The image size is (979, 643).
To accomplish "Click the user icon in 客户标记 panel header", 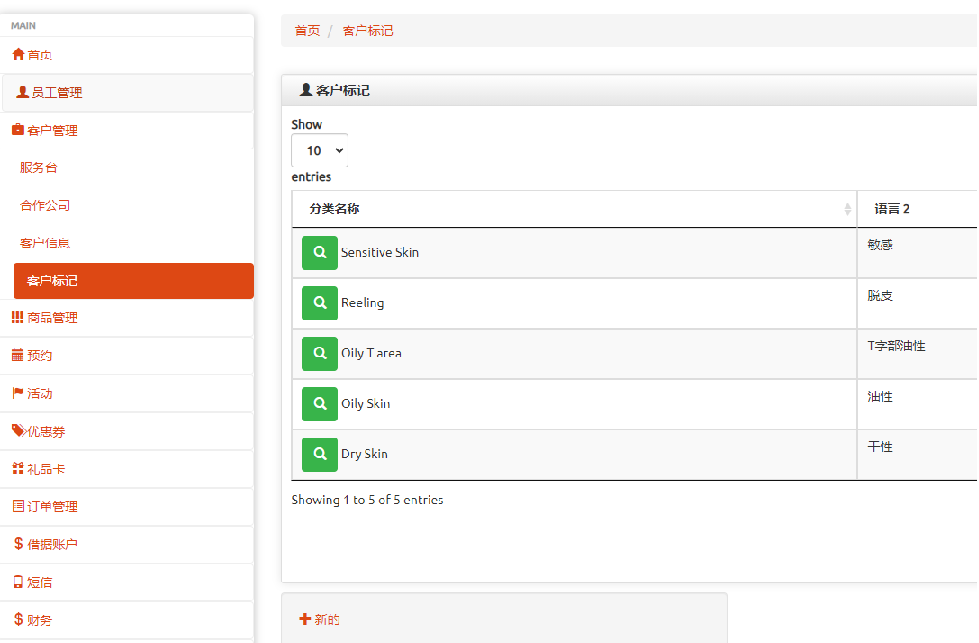I will click(306, 90).
